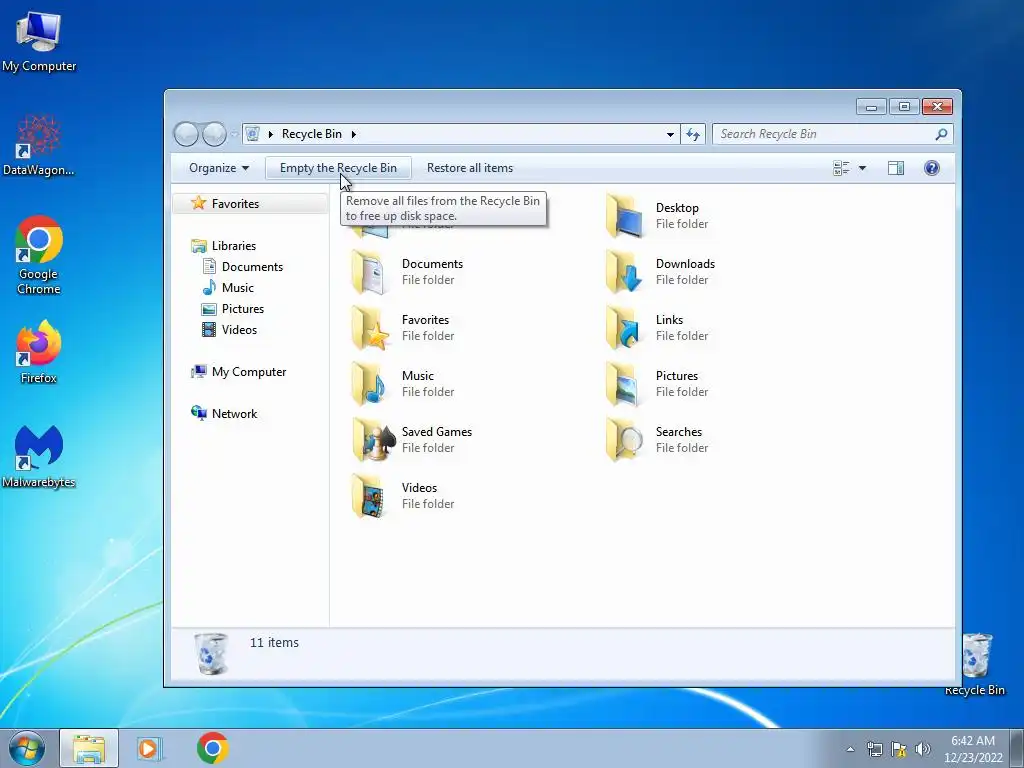Image resolution: width=1024 pixels, height=768 pixels.
Task: Expand the recent pages dropdown arrow
Action: [234, 134]
